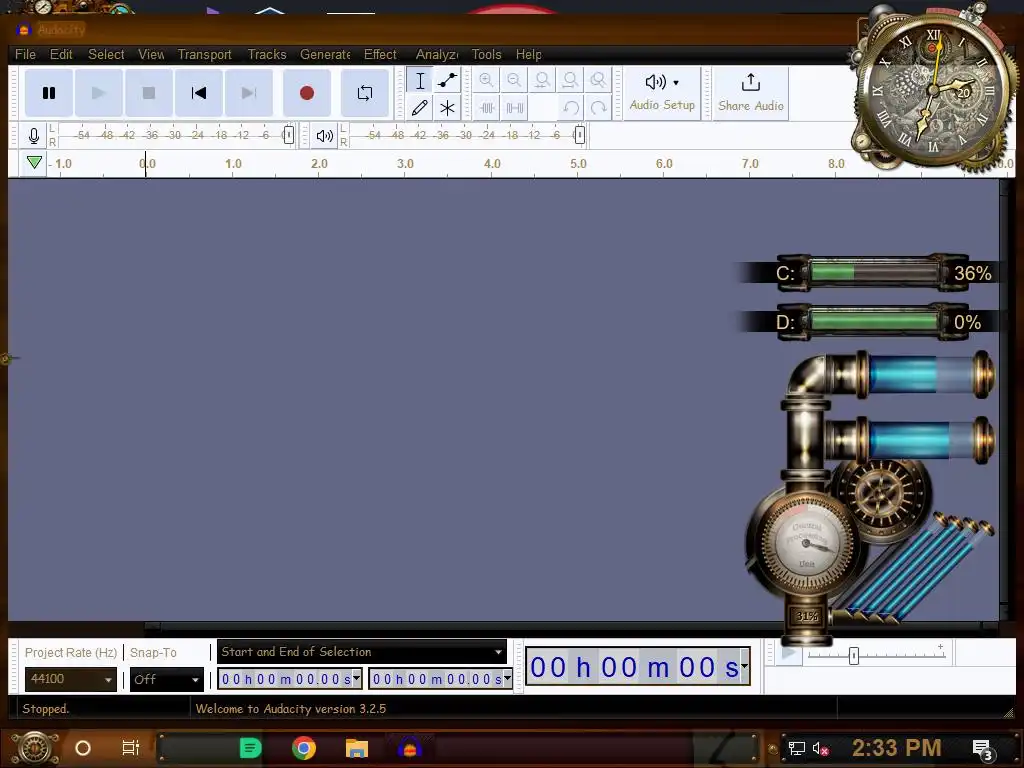1024x768 pixels.
Task: Open the Audio Setup dropdown
Action: pyautogui.click(x=662, y=93)
